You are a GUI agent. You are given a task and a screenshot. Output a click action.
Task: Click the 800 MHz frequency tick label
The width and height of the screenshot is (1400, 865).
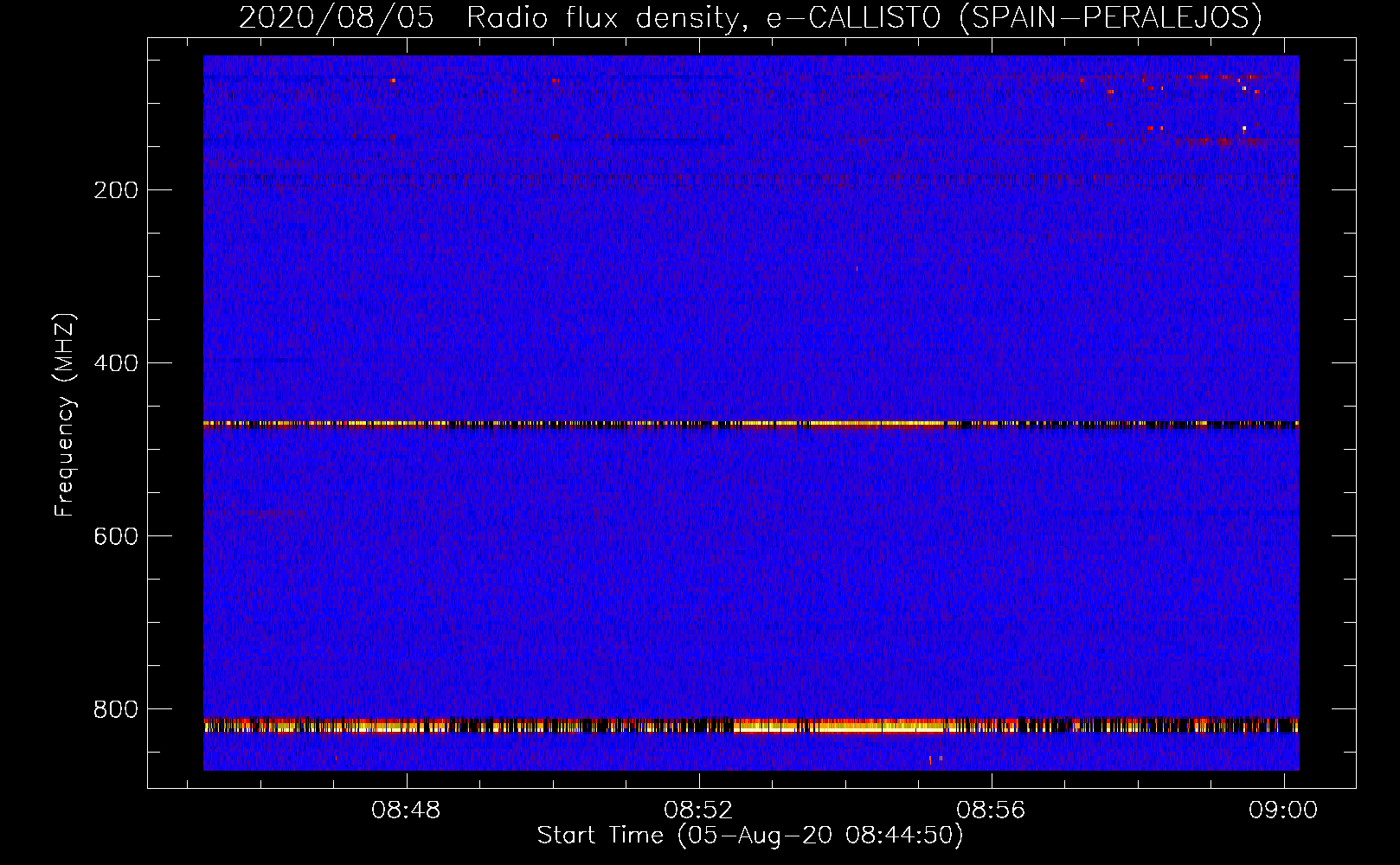(116, 709)
